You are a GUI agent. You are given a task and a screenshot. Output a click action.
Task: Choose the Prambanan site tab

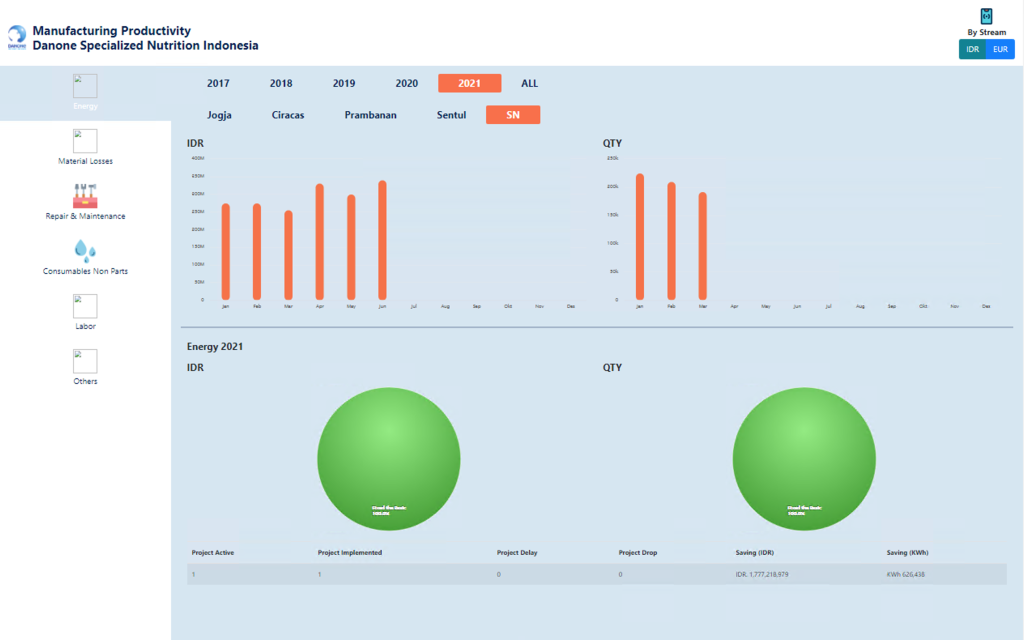coord(370,115)
